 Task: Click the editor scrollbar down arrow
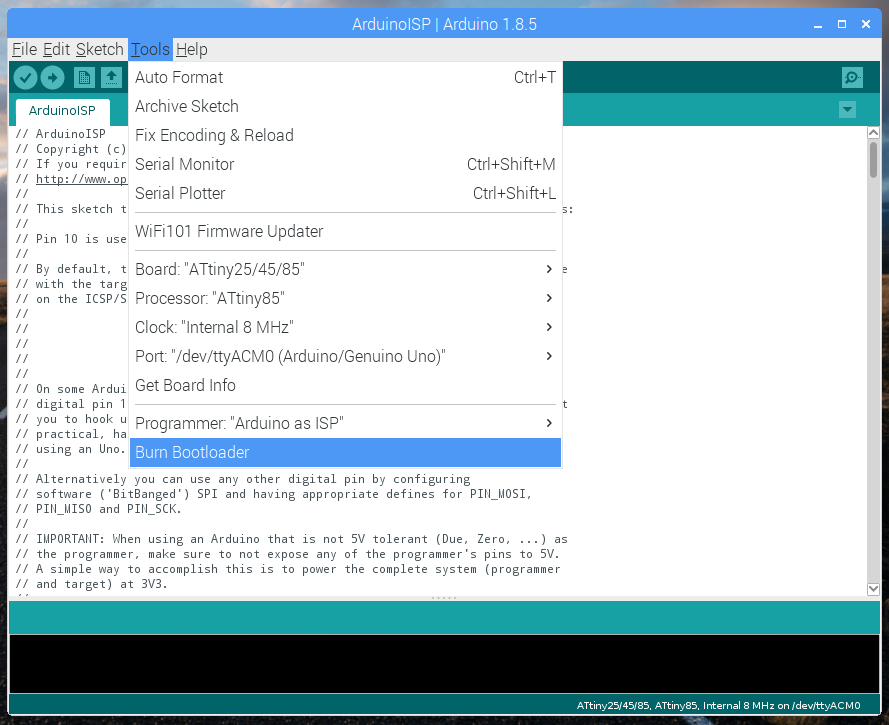click(873, 589)
